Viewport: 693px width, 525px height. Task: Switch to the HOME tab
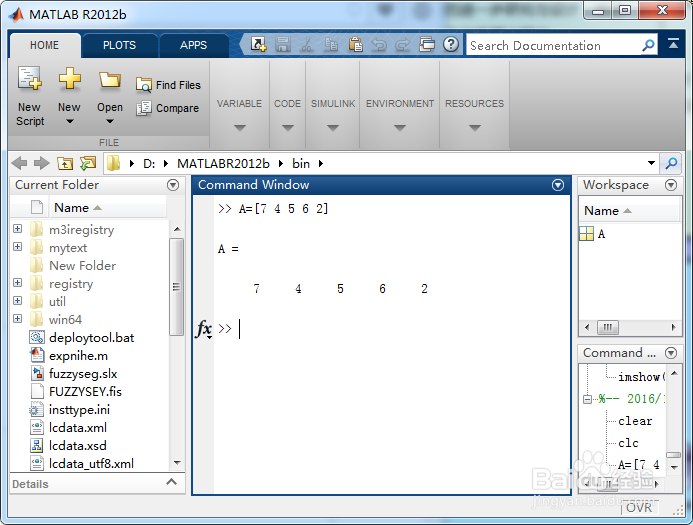click(45, 45)
